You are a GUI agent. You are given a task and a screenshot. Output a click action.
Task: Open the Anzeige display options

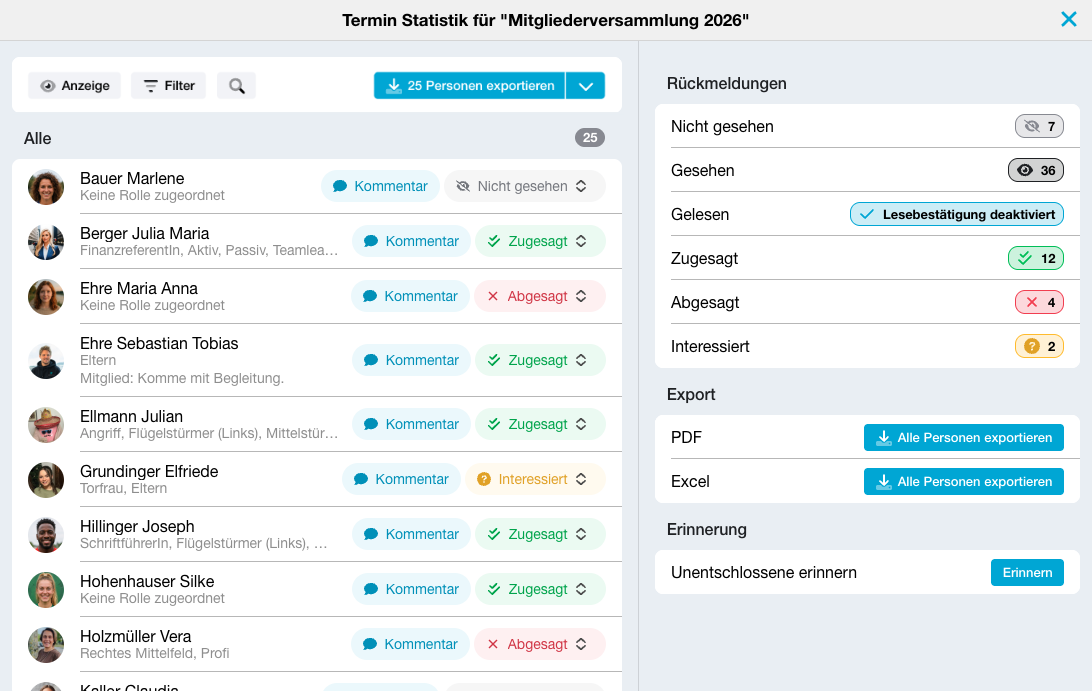pyautogui.click(x=75, y=86)
